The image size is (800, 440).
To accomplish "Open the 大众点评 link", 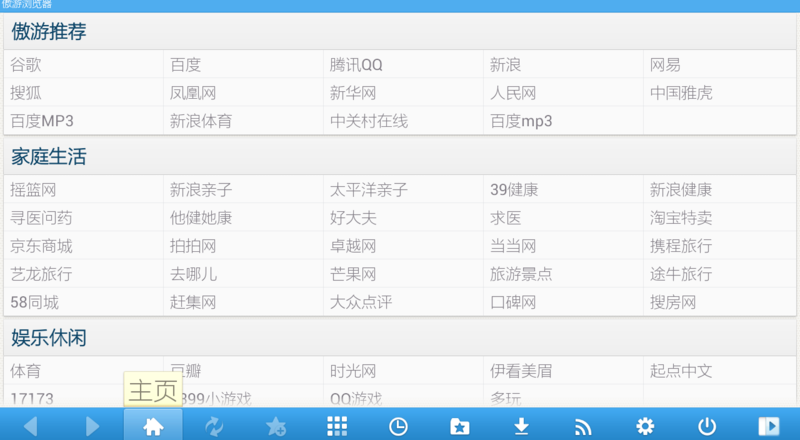I will (x=362, y=302).
